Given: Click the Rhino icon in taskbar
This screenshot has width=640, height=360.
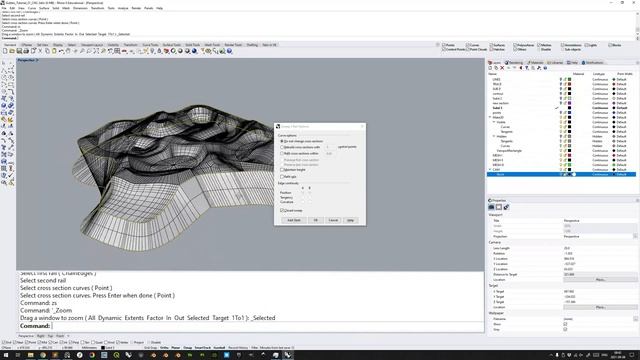Looking at the screenshot, I should click(288, 355).
